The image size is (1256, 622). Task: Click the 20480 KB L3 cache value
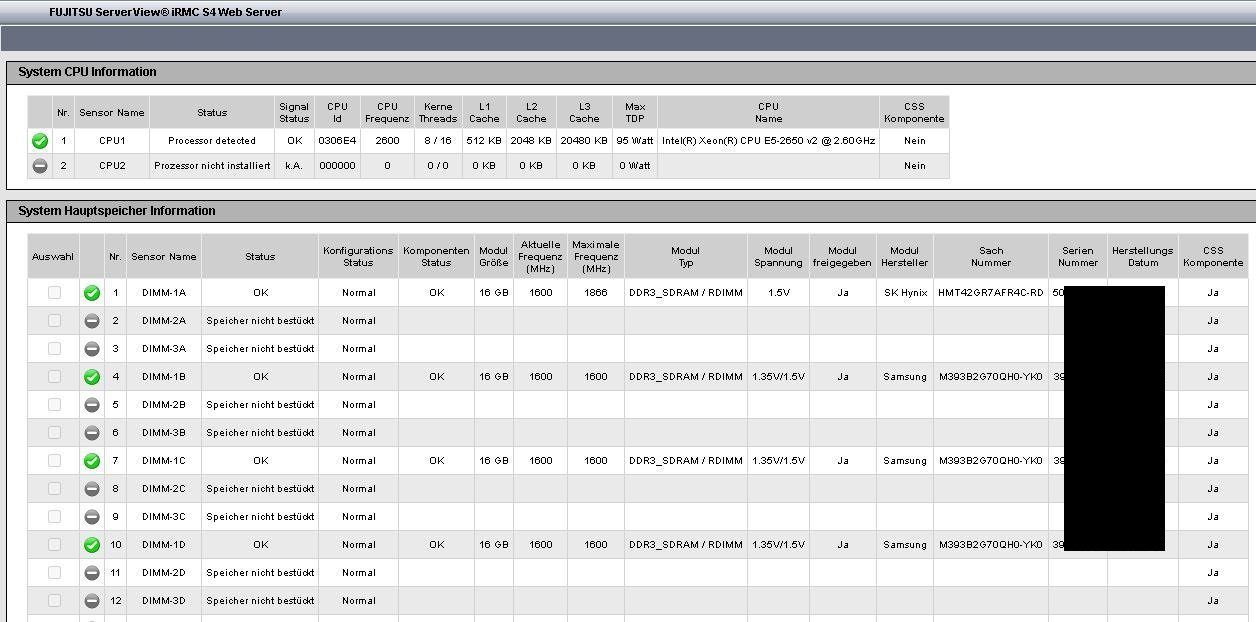(584, 141)
